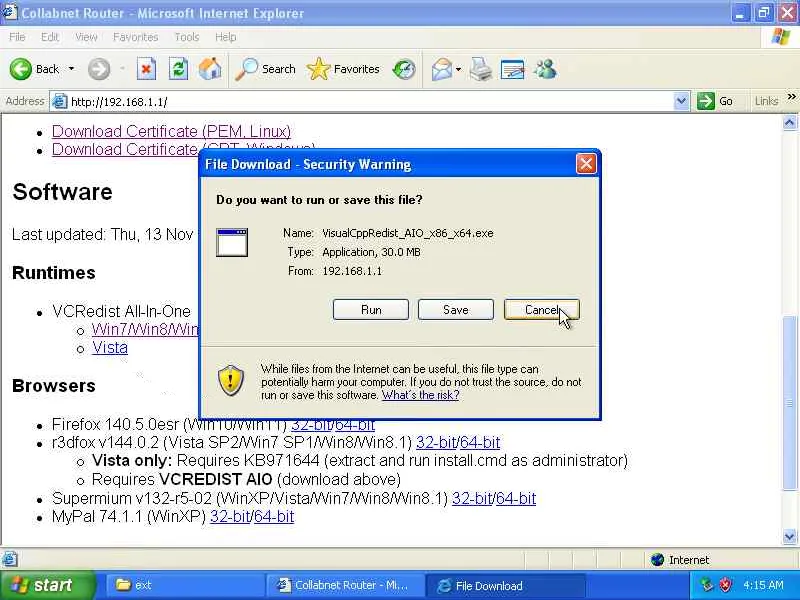Click the "Application, 30.0 MB" type text

click(x=371, y=252)
